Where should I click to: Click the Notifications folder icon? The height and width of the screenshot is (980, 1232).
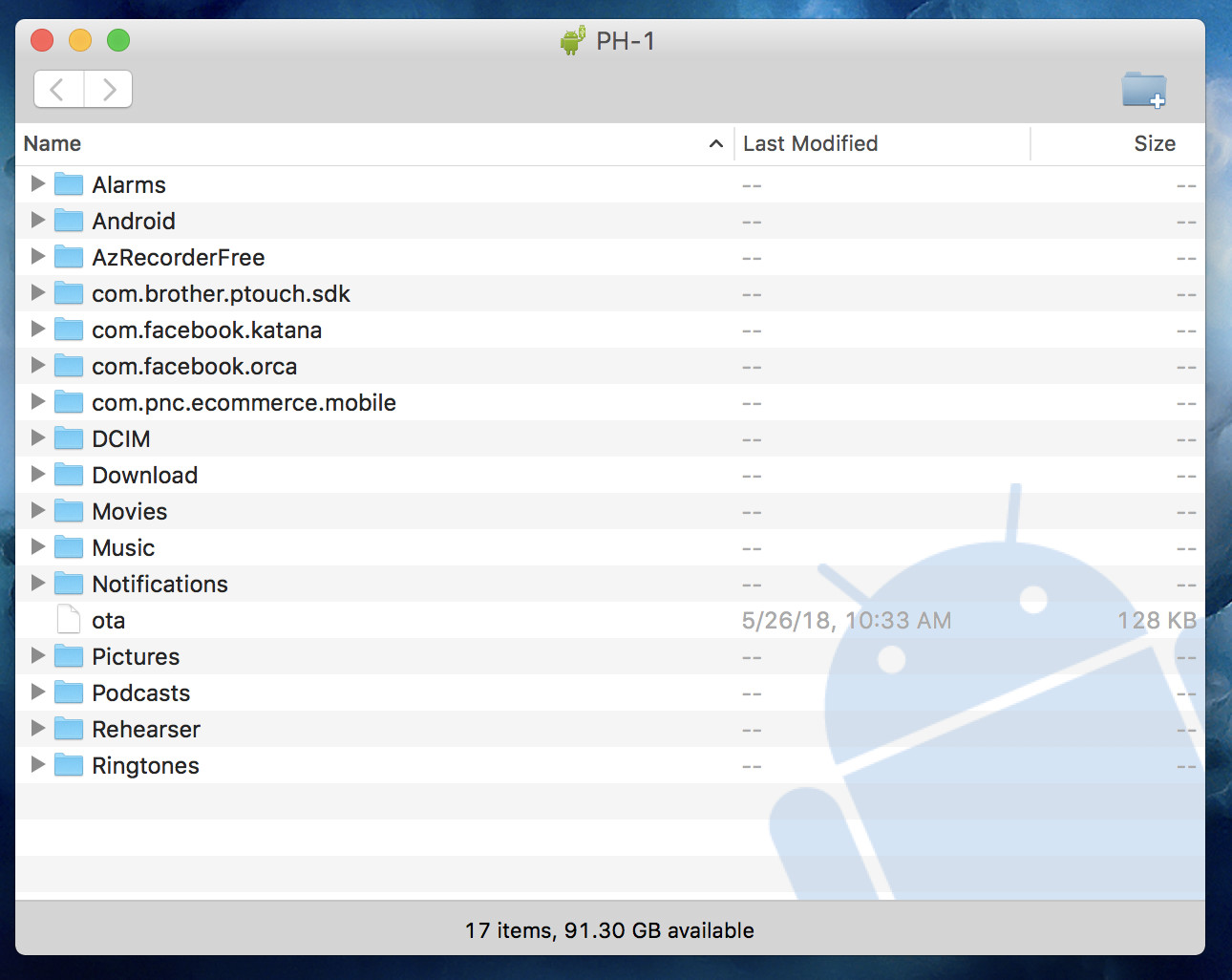point(69,583)
